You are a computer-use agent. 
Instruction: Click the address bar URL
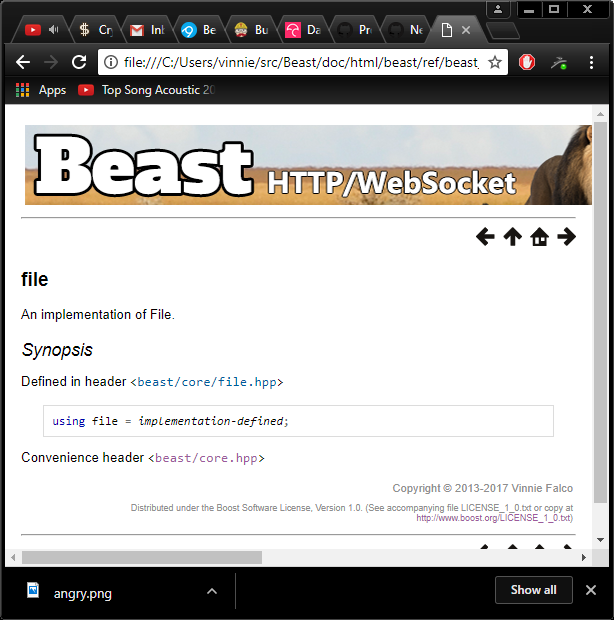[300, 62]
